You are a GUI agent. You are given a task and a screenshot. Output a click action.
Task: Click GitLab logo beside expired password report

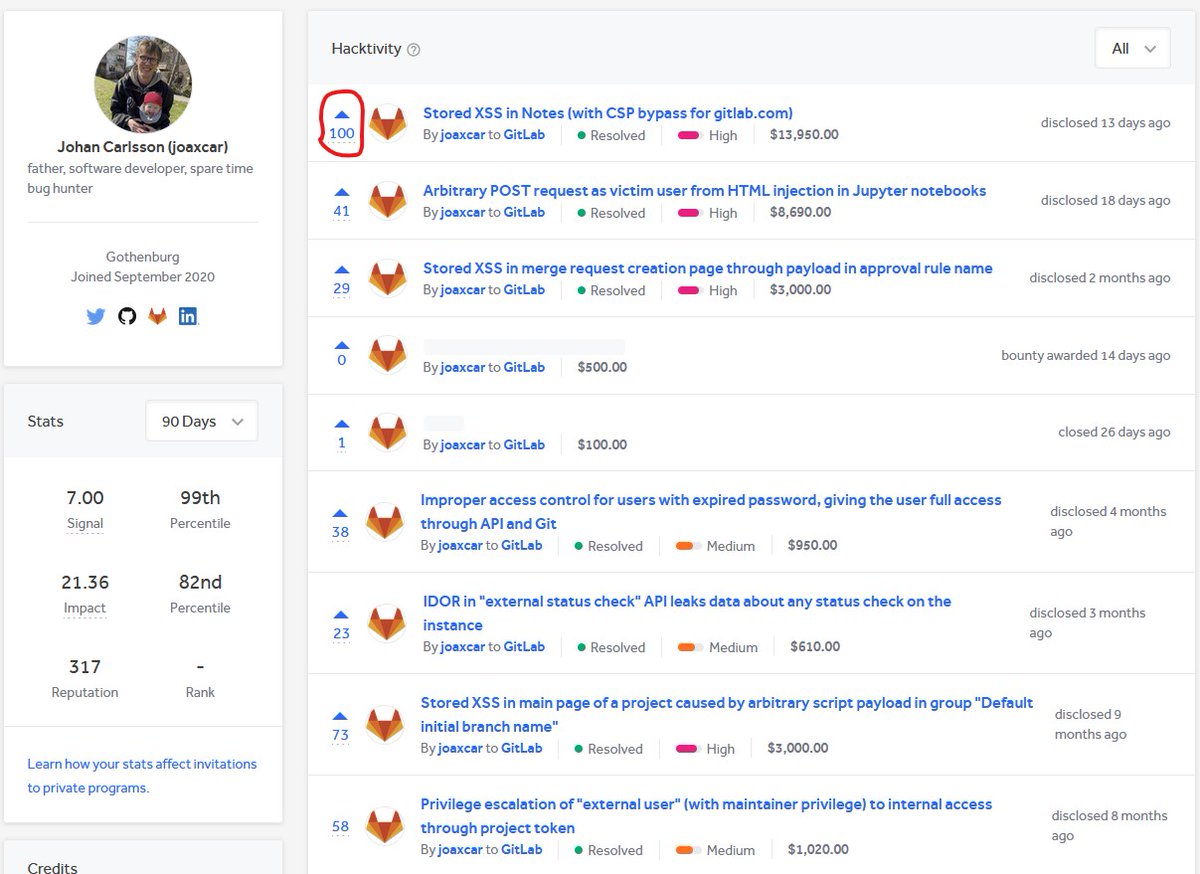coord(385,521)
